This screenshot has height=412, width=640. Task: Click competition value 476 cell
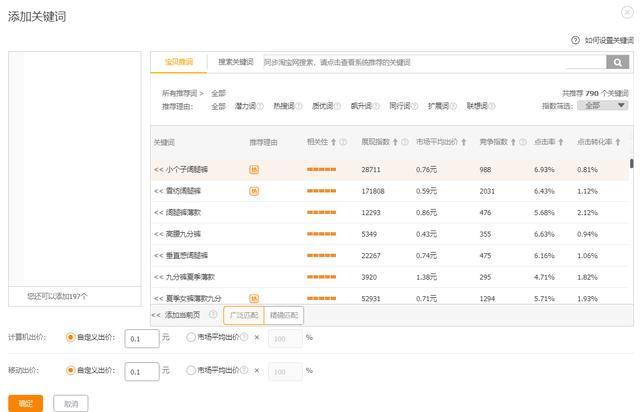(x=485, y=212)
